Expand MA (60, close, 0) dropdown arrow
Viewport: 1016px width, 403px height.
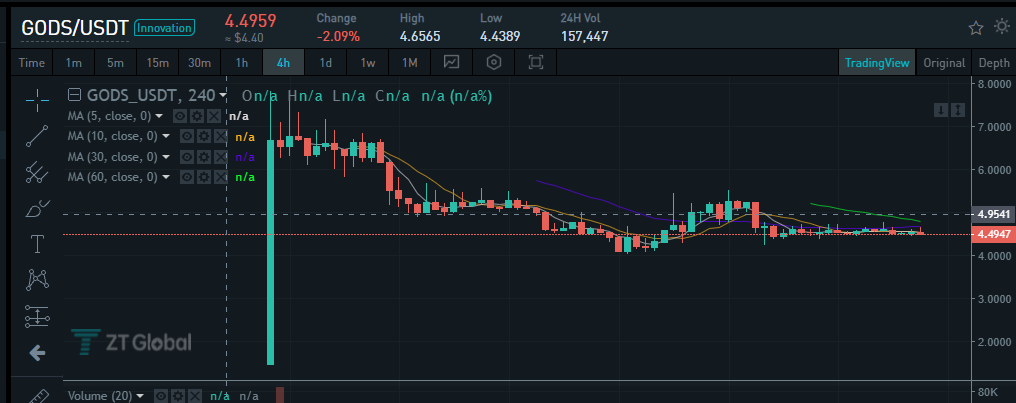point(166,177)
